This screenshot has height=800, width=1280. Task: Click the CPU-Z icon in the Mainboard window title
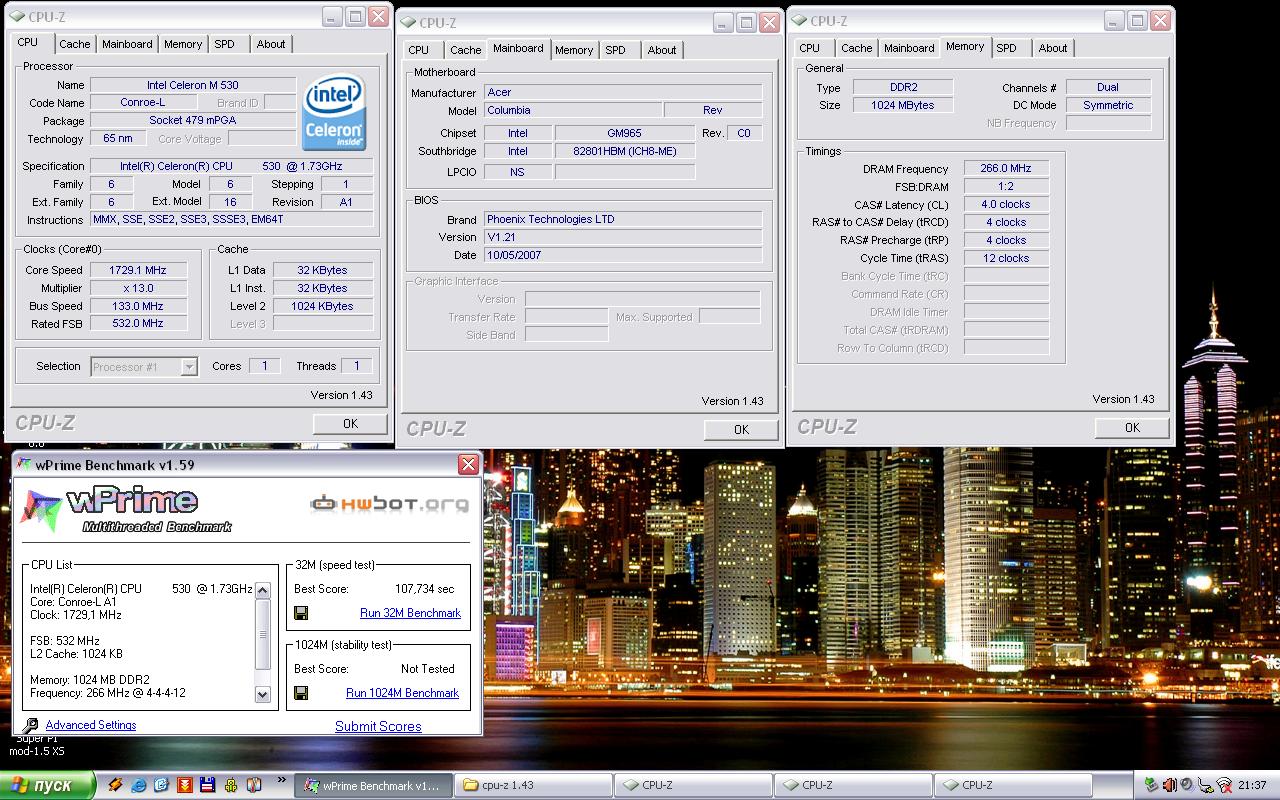408,22
